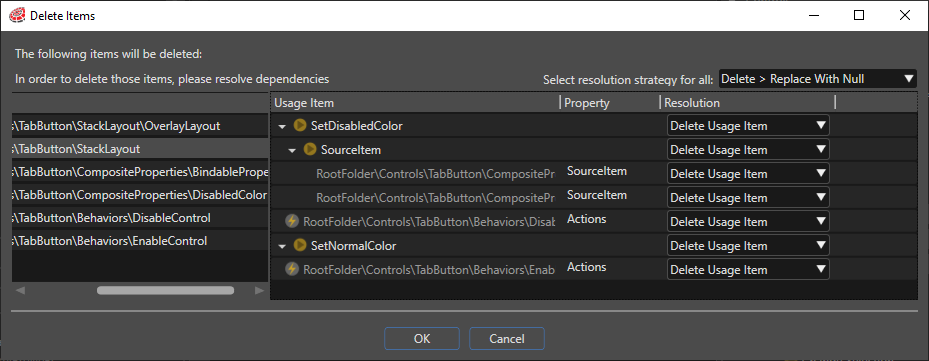Image resolution: width=929 pixels, height=361 pixels.
Task: Collapse the SetDisabledColor tree node
Action: 282,126
